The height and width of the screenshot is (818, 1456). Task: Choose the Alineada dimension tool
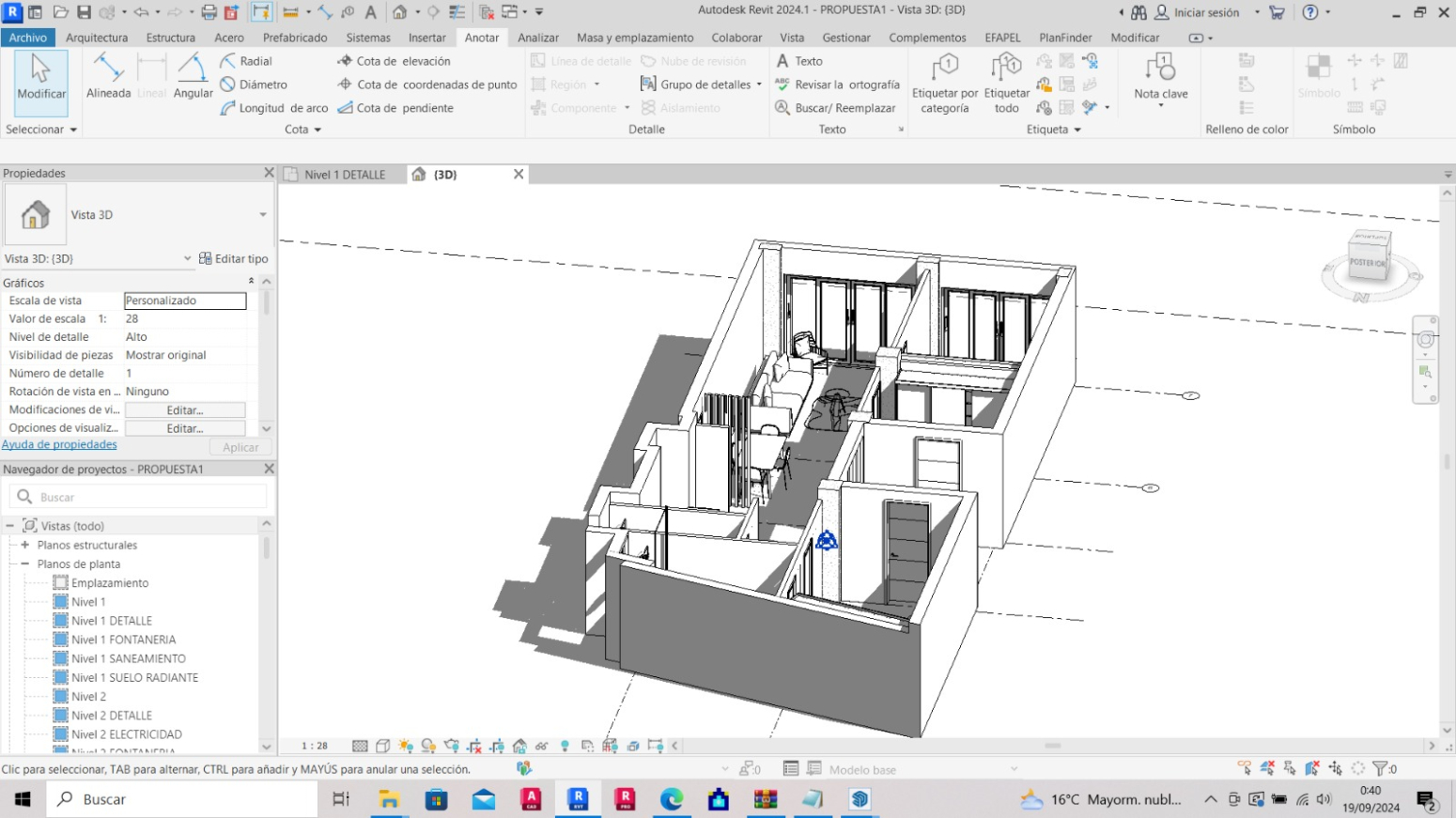click(x=108, y=77)
